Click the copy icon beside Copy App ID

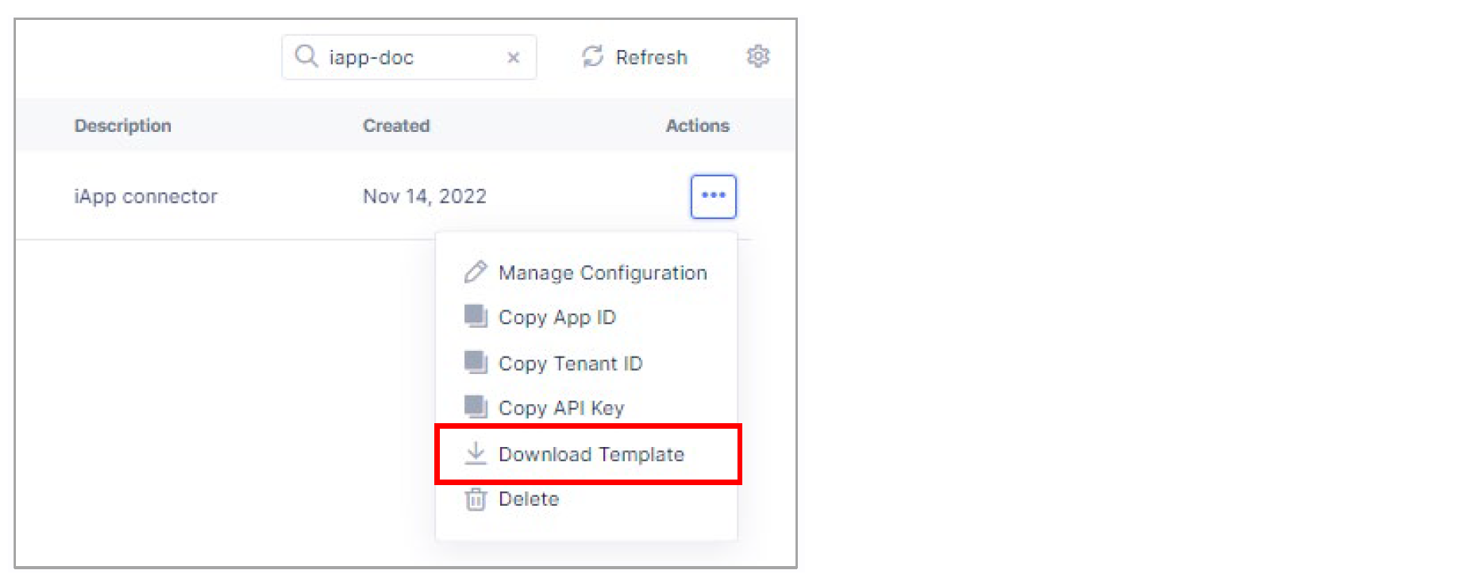[474, 317]
